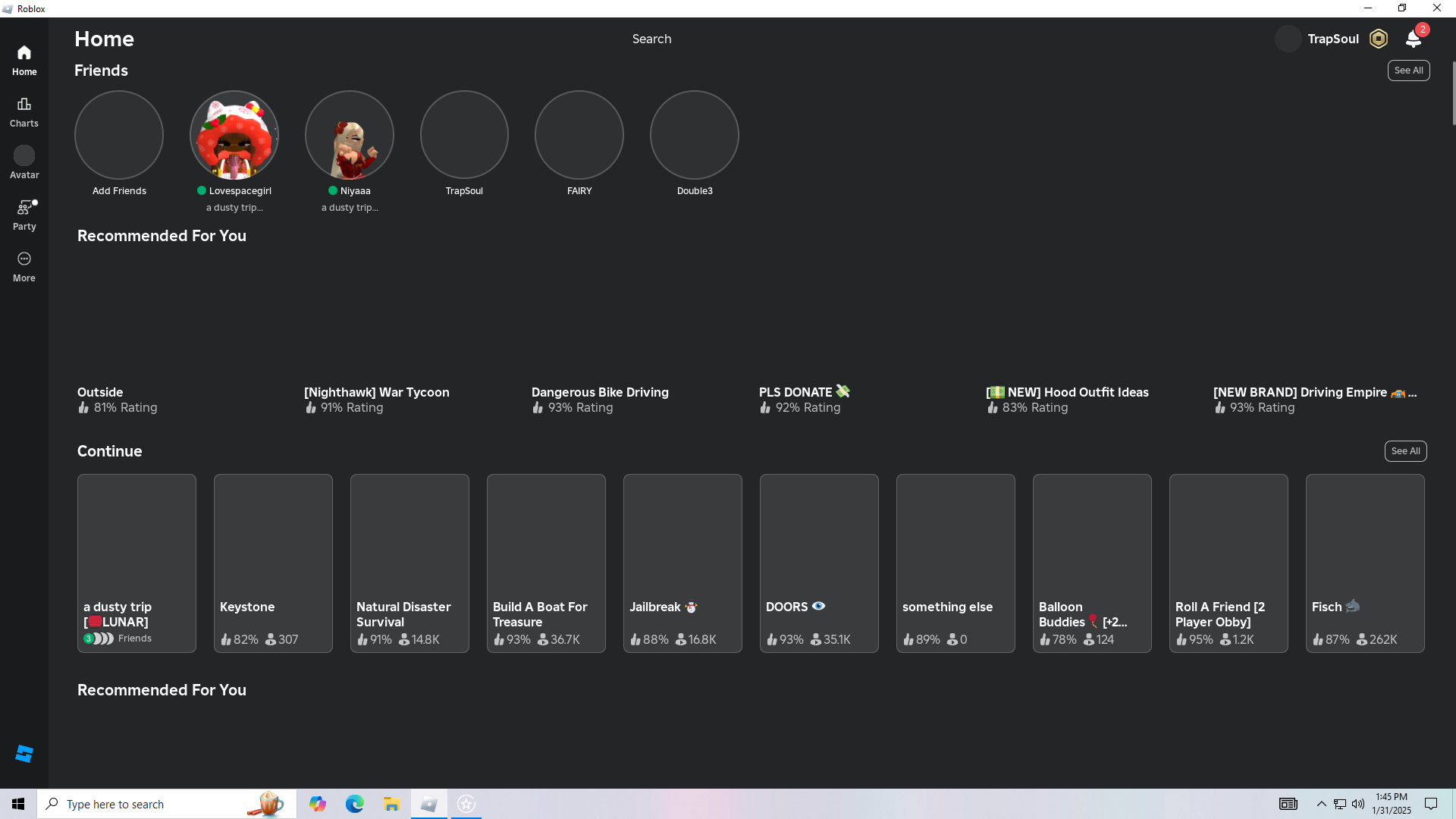Launch Microsoft Edge from taskbar
Image resolution: width=1456 pixels, height=819 pixels.
click(x=355, y=804)
